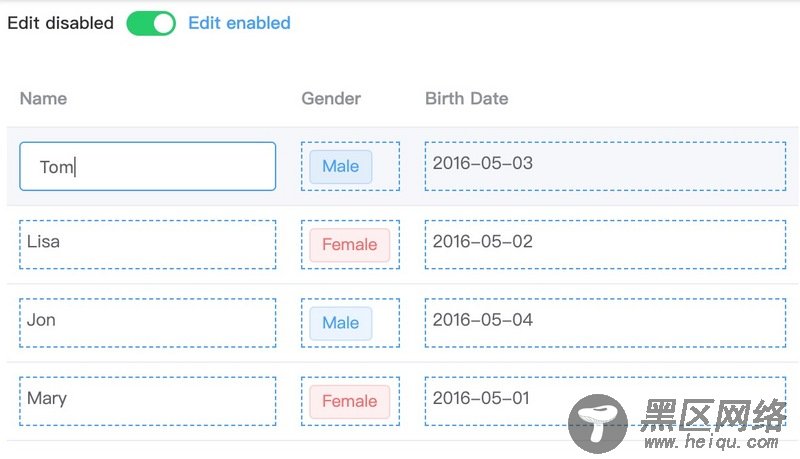Click the Name column header
Image resolution: width=800 pixels, height=459 pixels.
tap(43, 98)
